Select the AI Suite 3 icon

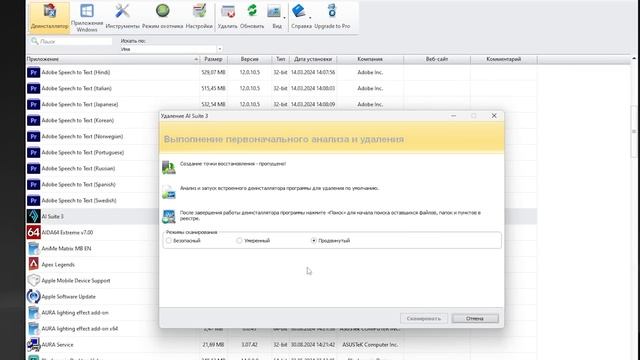(x=33, y=216)
